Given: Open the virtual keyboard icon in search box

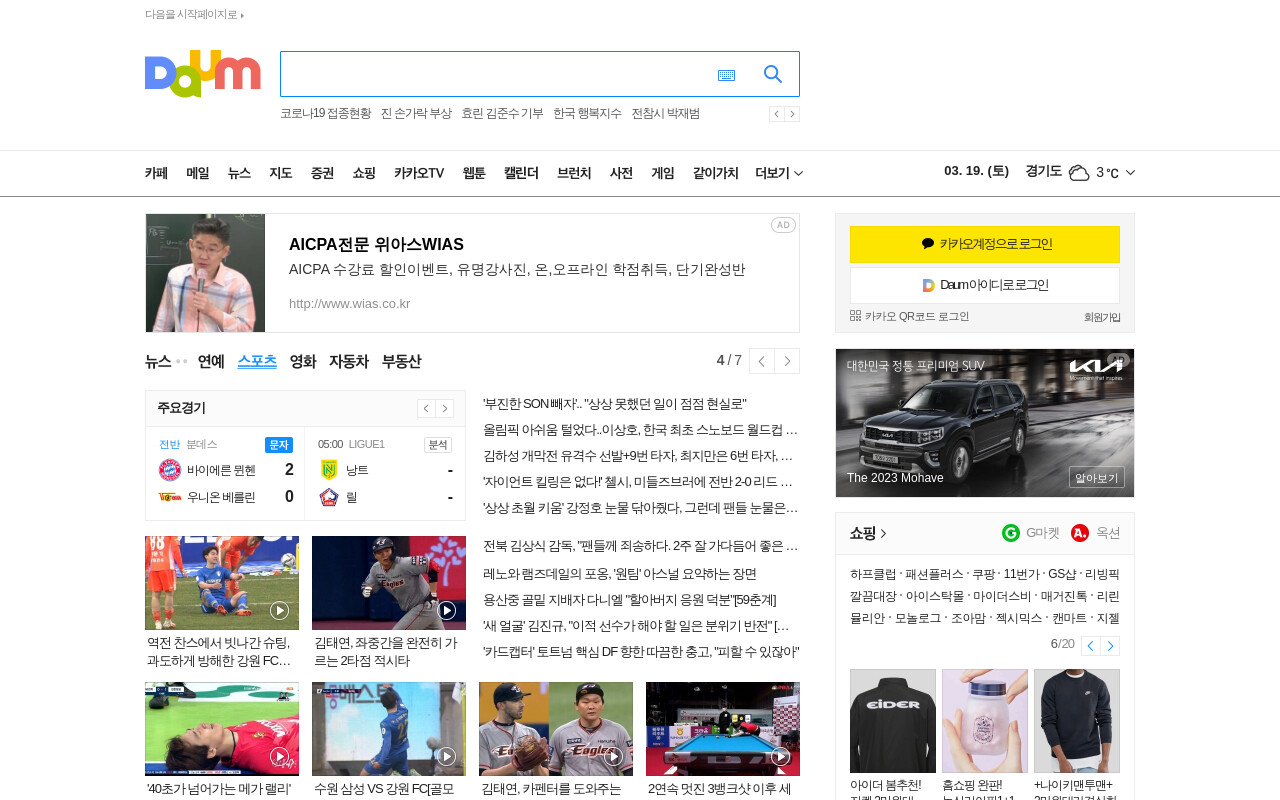Looking at the screenshot, I should [726, 75].
